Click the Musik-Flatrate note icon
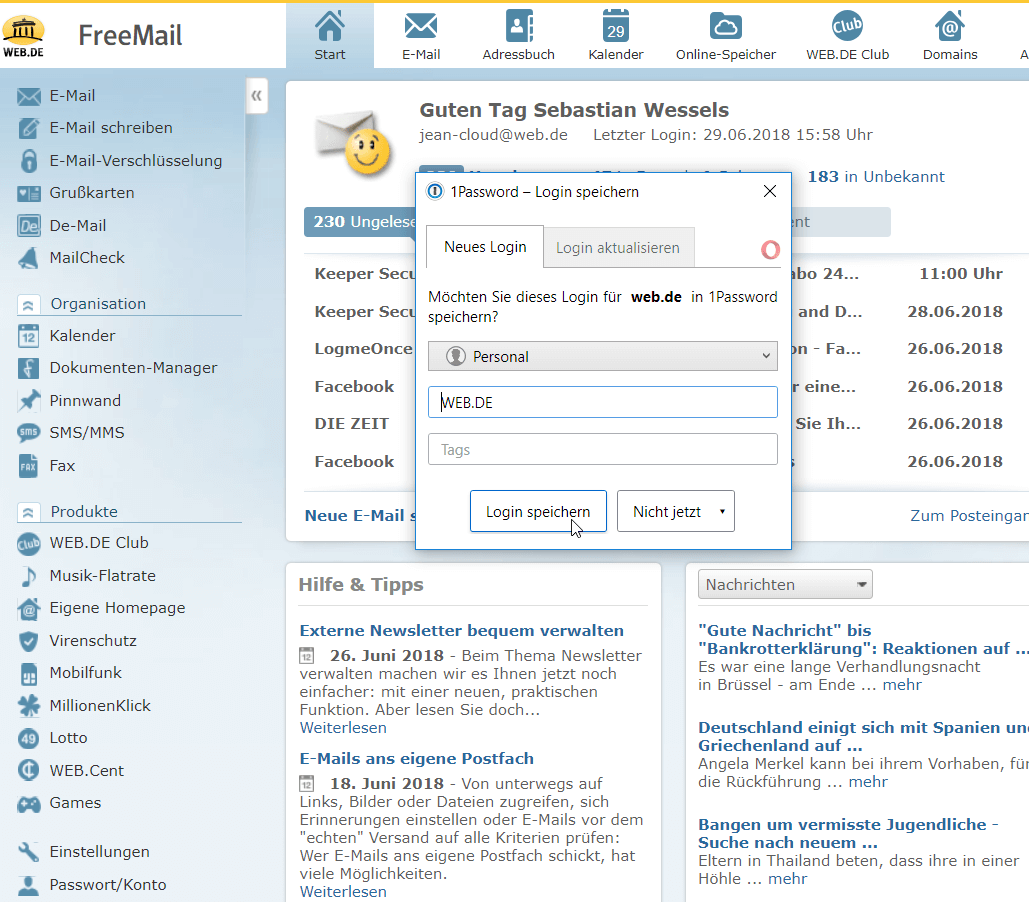Image resolution: width=1029 pixels, height=902 pixels. (x=29, y=576)
